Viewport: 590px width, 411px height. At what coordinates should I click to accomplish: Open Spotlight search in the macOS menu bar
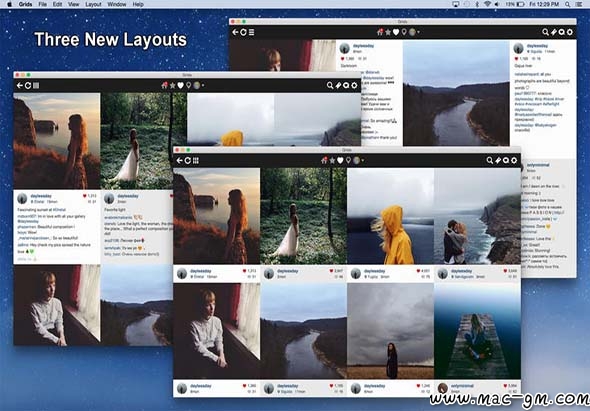[x=567, y=4]
